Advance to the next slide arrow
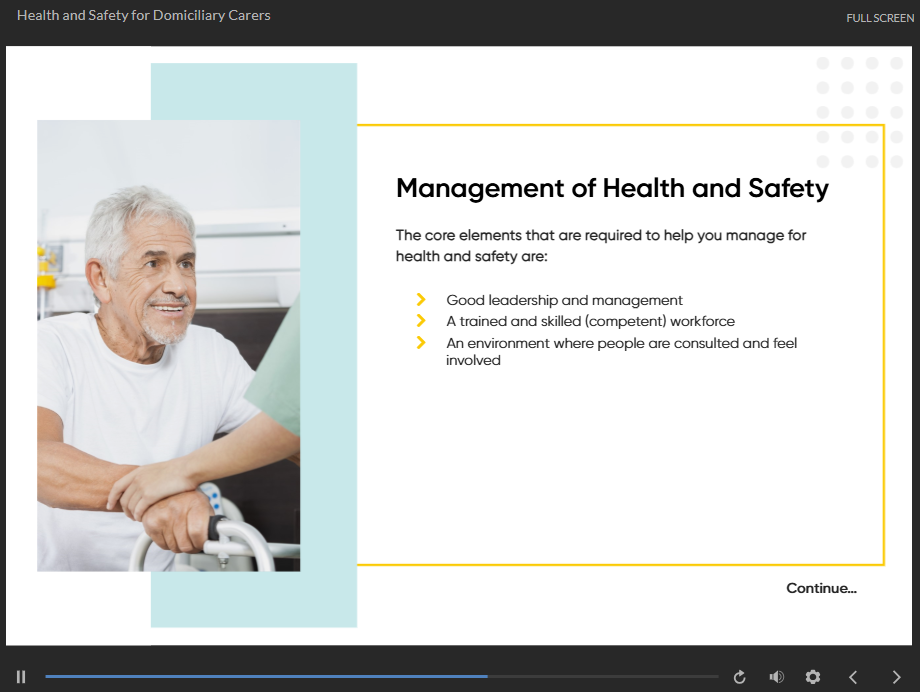920x692 pixels. pyautogui.click(x=896, y=677)
